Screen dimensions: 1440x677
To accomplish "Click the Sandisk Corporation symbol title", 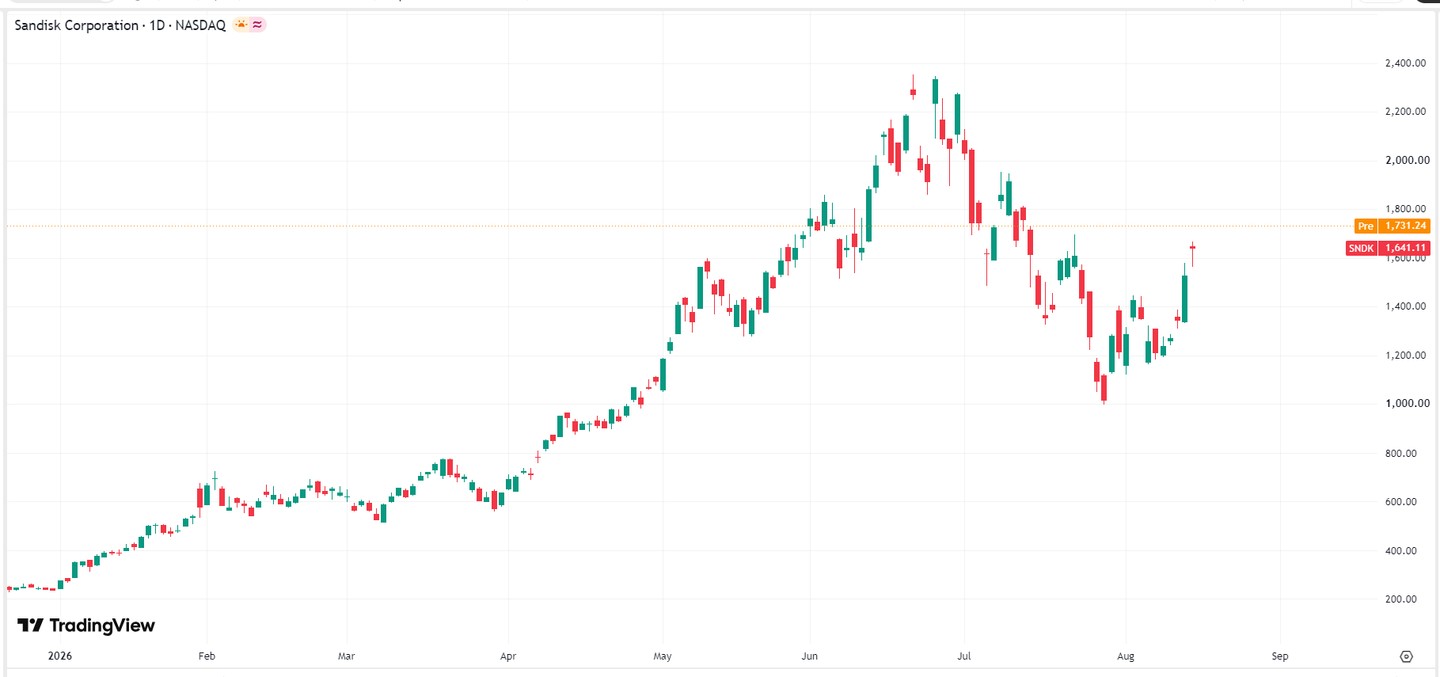I will [x=74, y=25].
